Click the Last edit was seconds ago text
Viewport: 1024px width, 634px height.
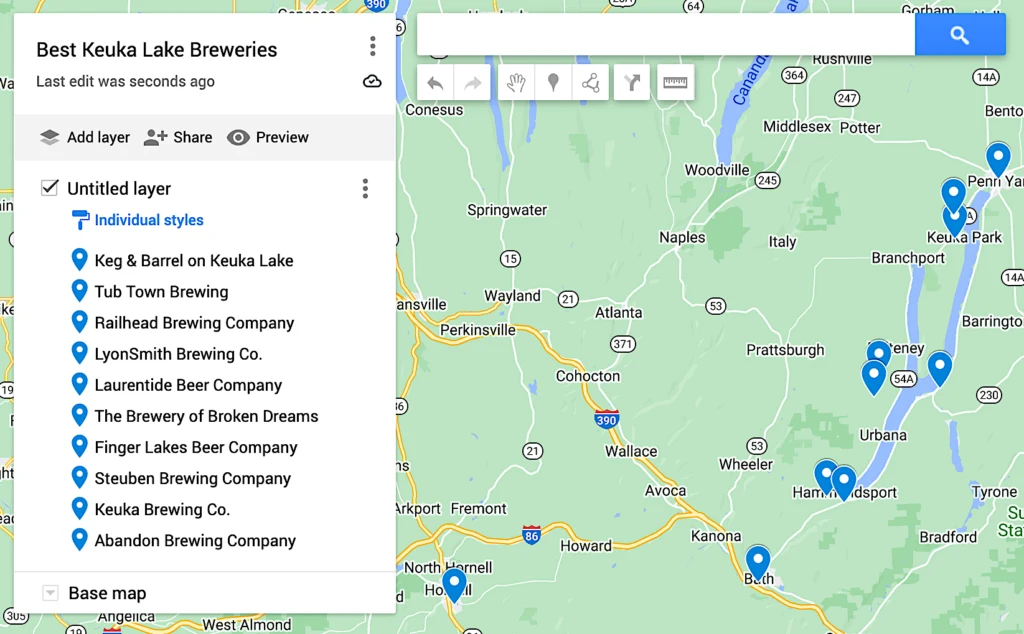[125, 82]
